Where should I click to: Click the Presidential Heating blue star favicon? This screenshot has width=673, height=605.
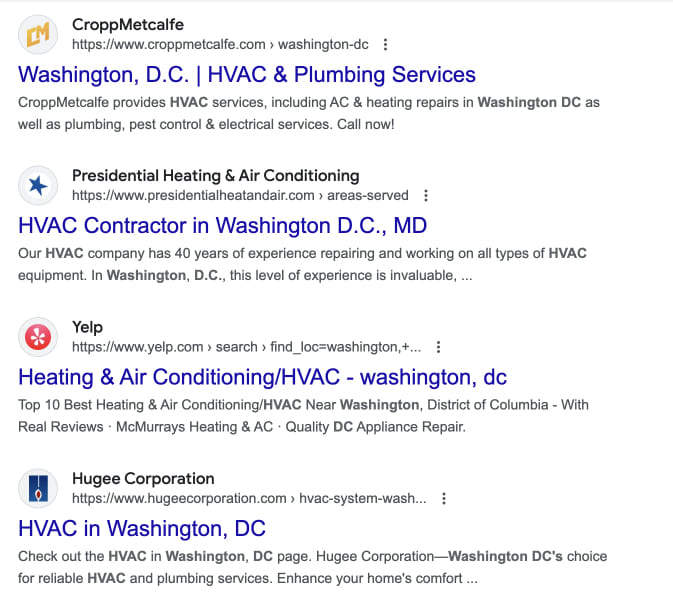click(x=38, y=186)
